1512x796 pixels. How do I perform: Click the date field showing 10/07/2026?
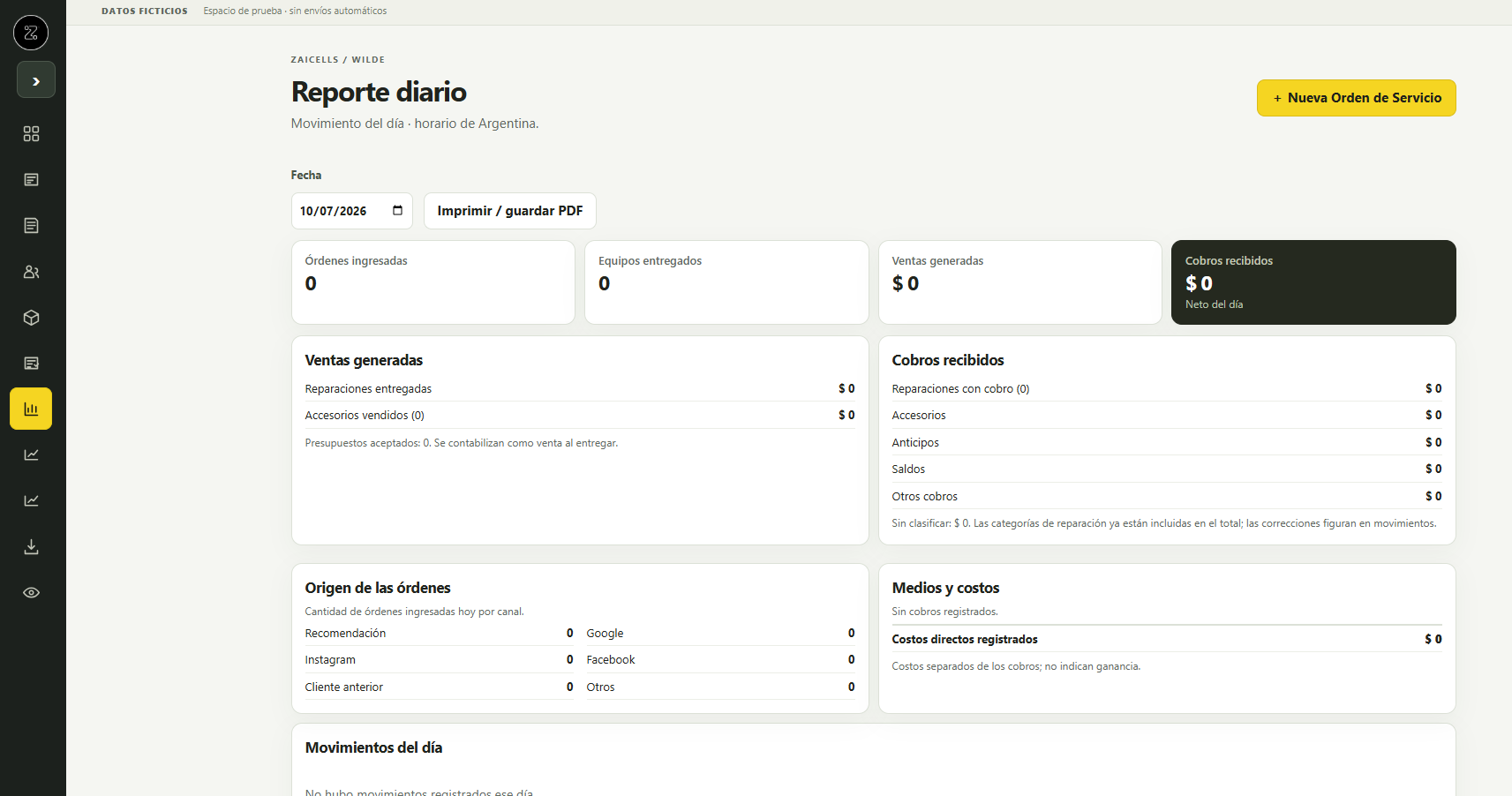pos(351,211)
